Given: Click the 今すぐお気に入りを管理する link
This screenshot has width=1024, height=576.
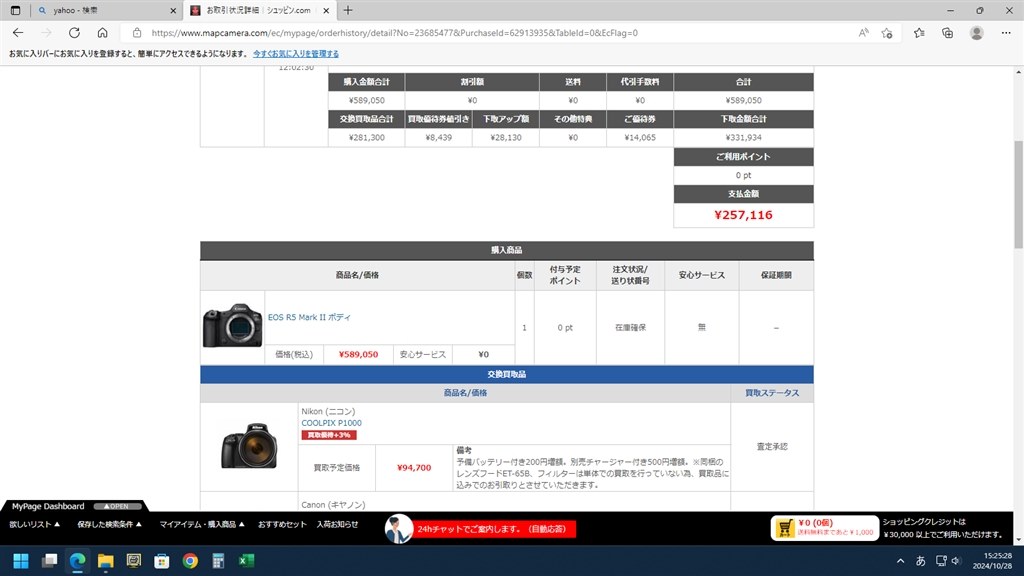Looking at the screenshot, I should click(296, 54).
